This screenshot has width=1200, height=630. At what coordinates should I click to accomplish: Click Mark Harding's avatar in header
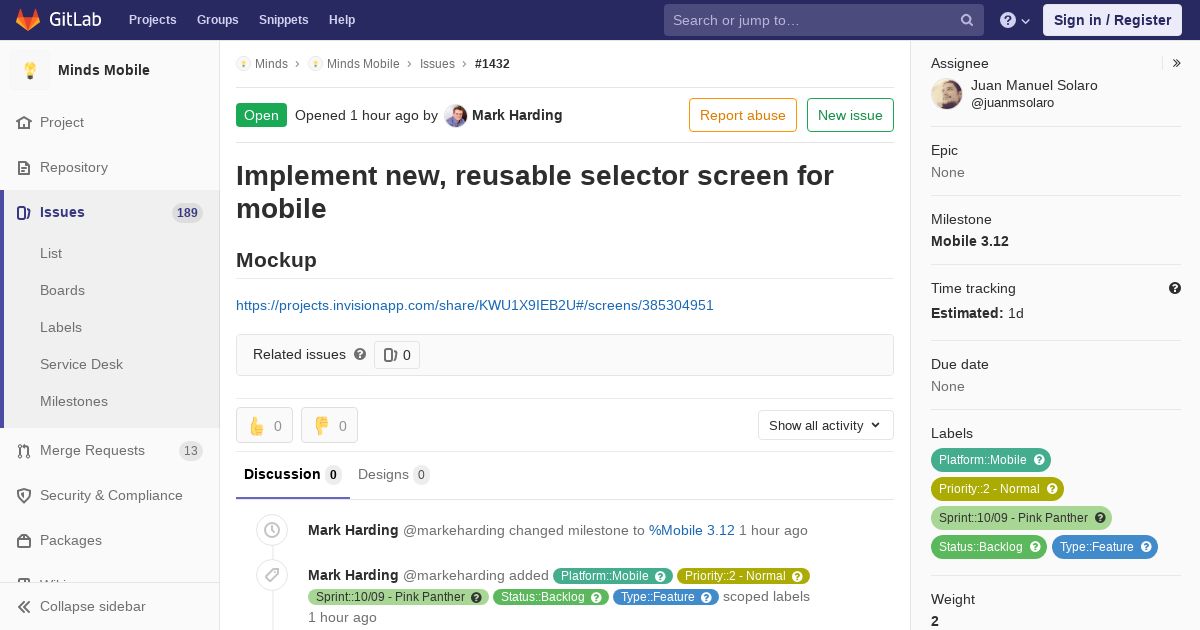coord(455,115)
